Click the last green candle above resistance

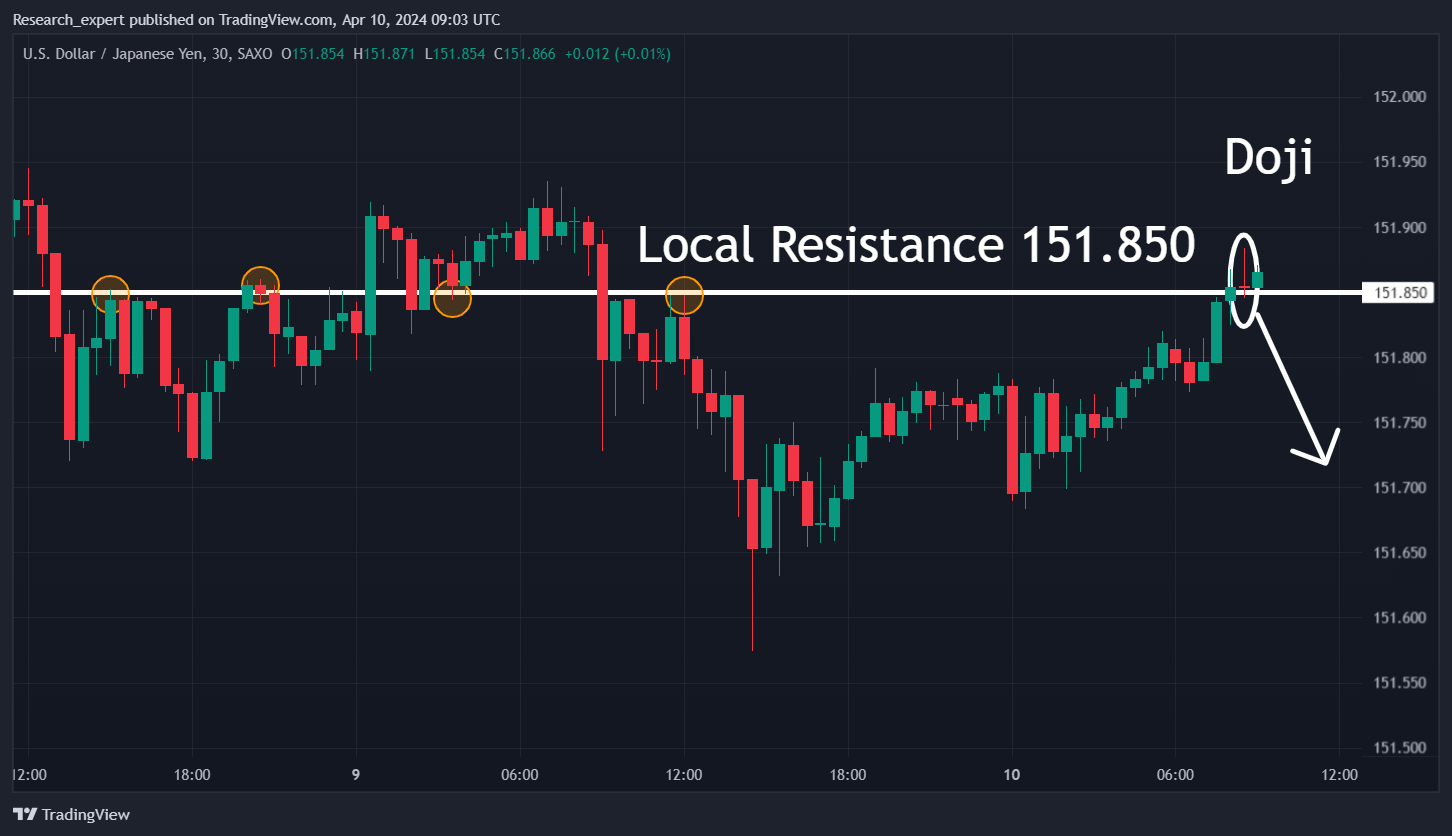[1258, 279]
